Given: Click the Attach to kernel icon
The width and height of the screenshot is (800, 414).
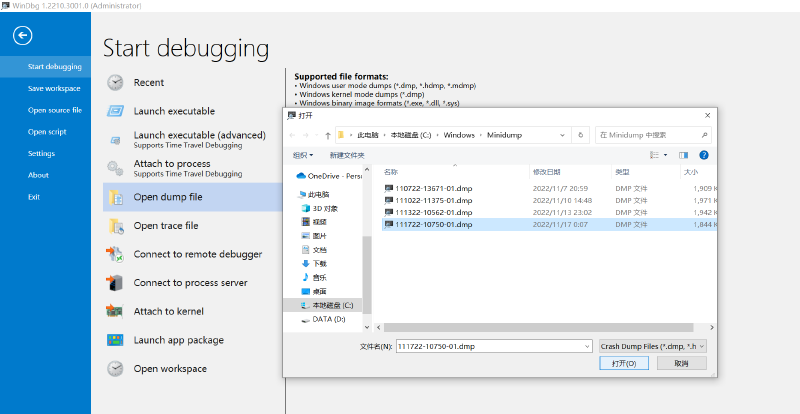Looking at the screenshot, I should click(x=115, y=311).
